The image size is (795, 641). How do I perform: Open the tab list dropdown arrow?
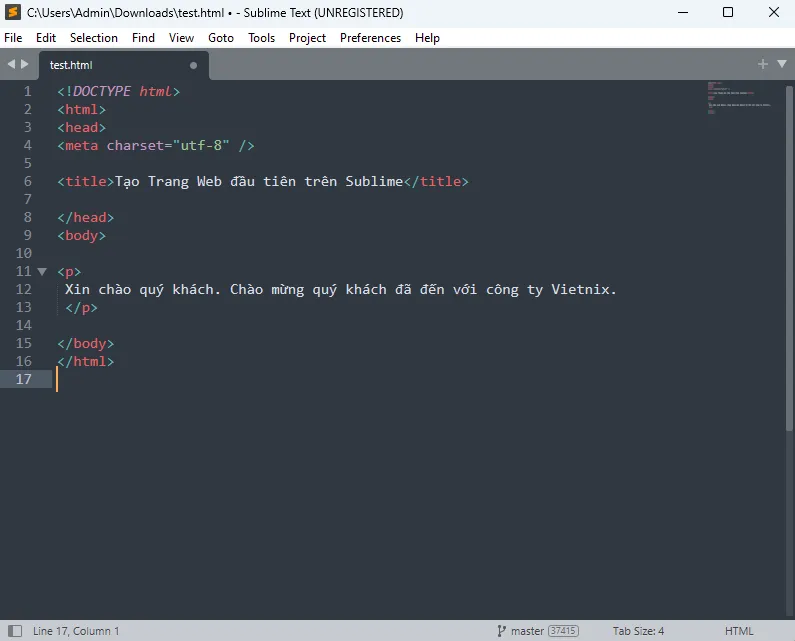[x=782, y=64]
